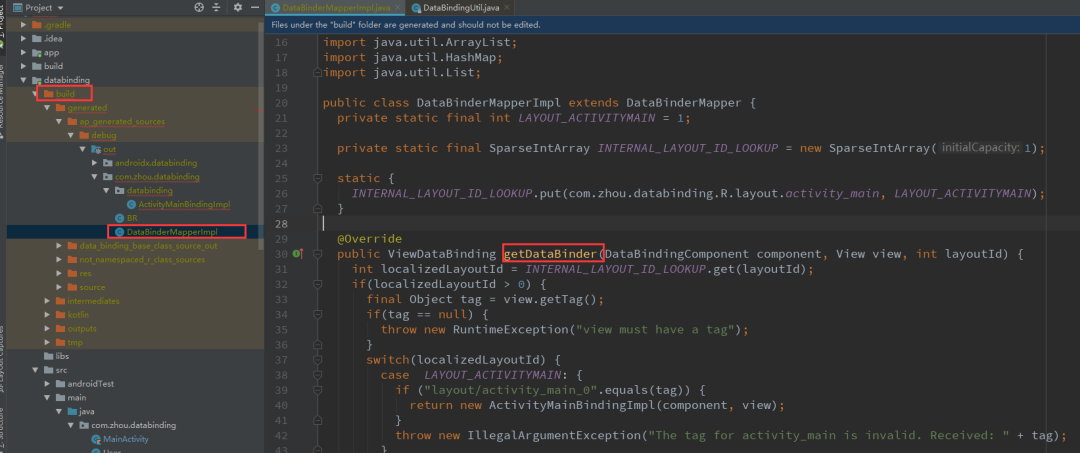This screenshot has width=1080, height=453.
Task: Collapse the generated folder arrow
Action: (x=48, y=108)
